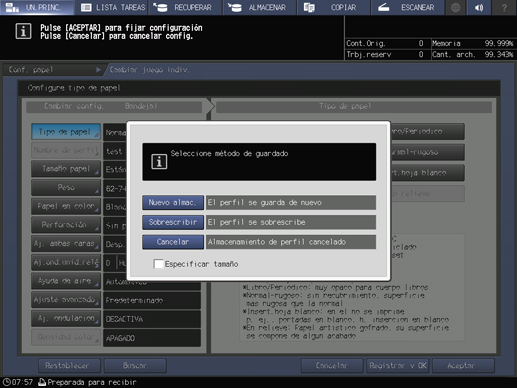Switch to LISTA TAREAS tab
Screen dimensions: 517x388
click(x=113, y=7)
